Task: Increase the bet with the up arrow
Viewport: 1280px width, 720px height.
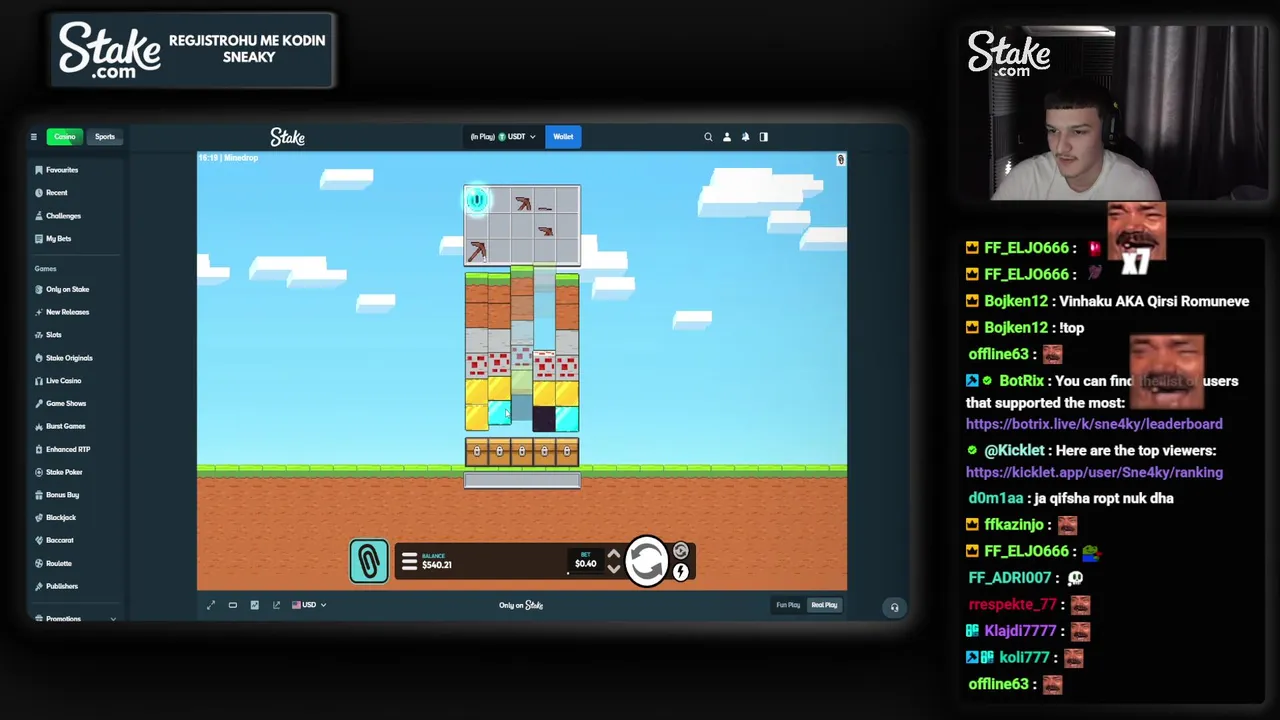Action: [614, 555]
